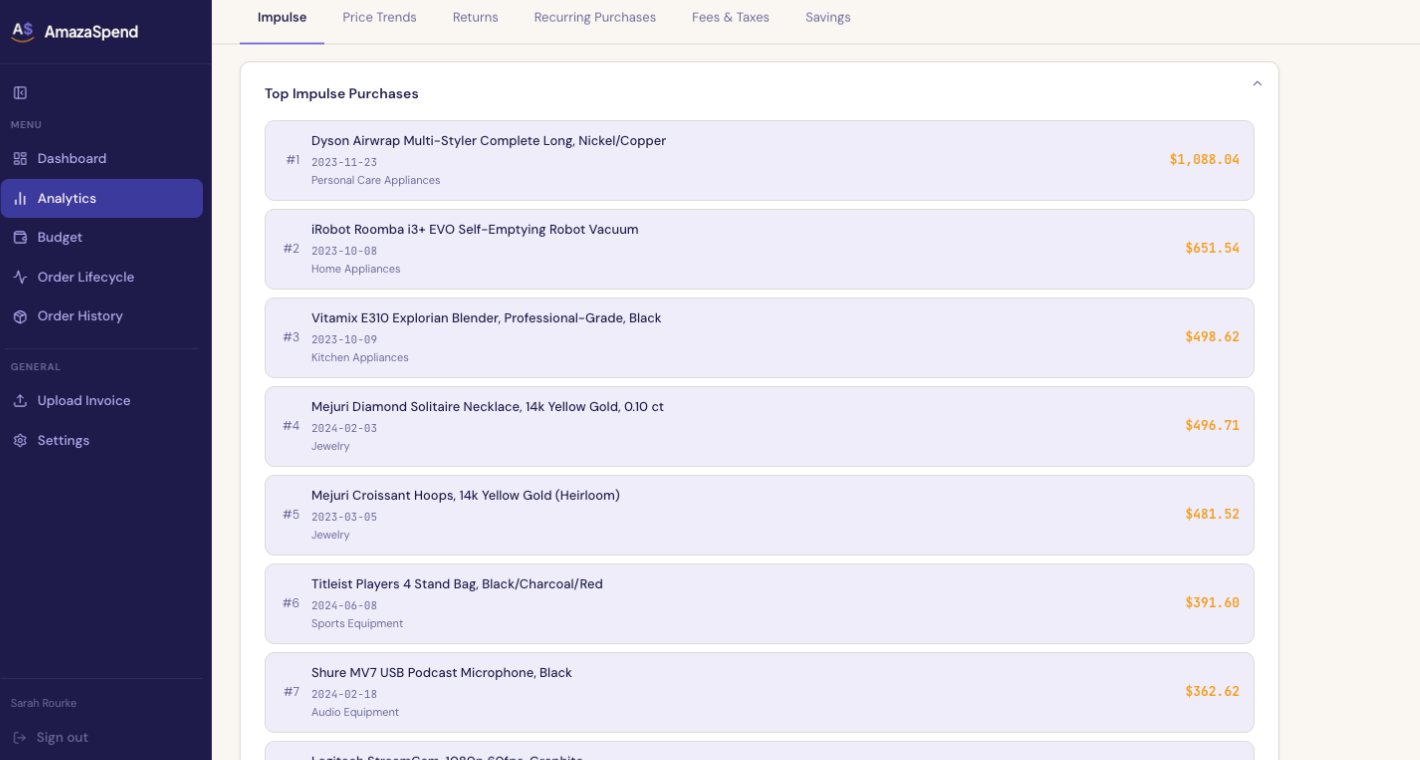Select Mejuri Diamond Solitaire Necklace title
The image size is (1420, 760).
[x=487, y=407]
